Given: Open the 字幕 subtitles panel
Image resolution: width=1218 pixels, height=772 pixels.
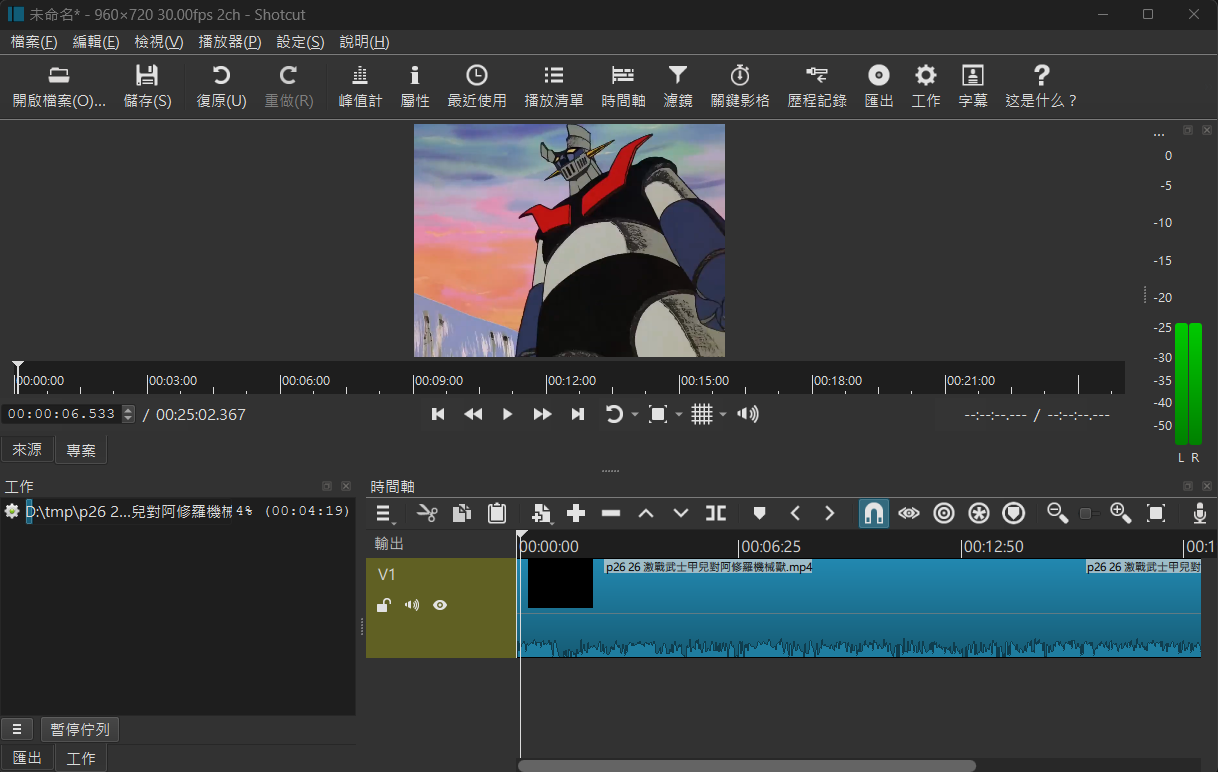Looking at the screenshot, I should tap(973, 87).
